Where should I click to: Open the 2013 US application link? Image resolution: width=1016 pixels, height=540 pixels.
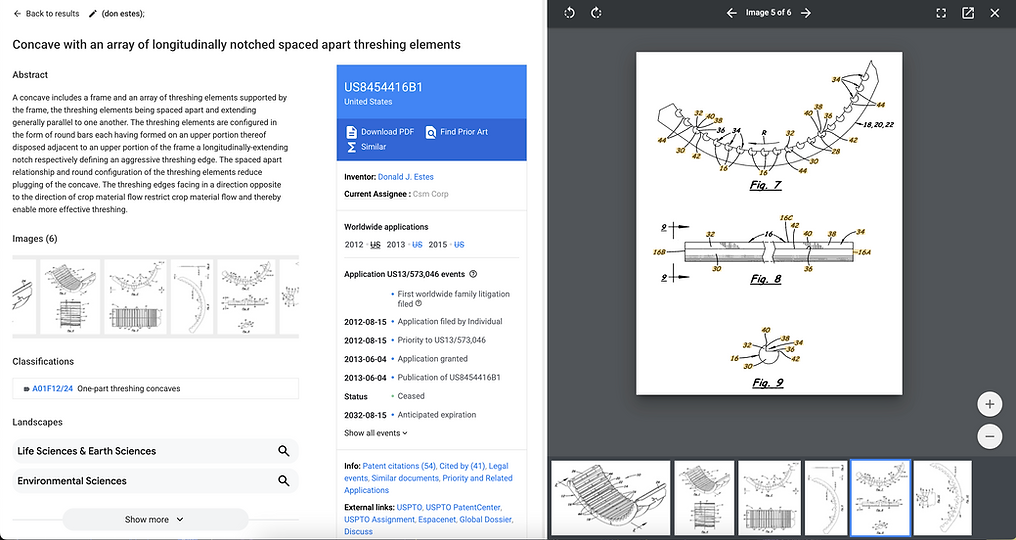pyautogui.click(x=417, y=245)
